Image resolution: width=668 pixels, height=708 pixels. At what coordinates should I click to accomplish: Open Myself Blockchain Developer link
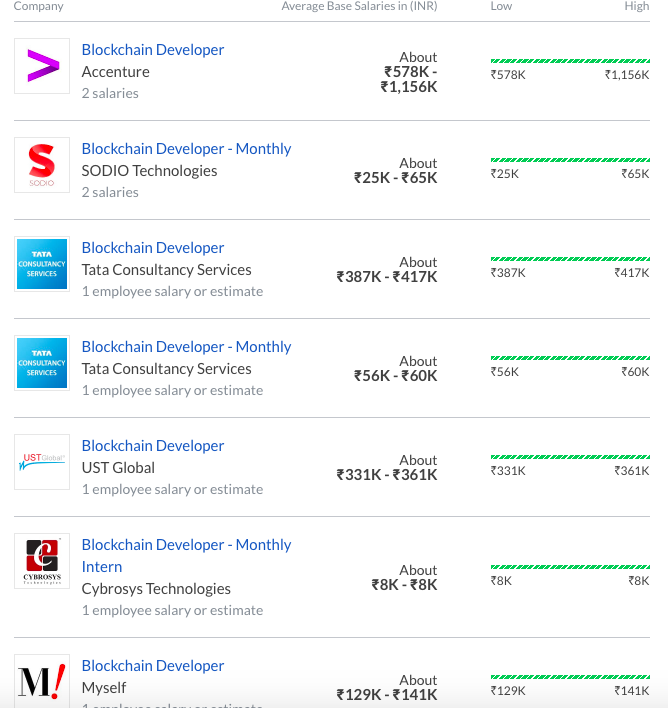[153, 666]
